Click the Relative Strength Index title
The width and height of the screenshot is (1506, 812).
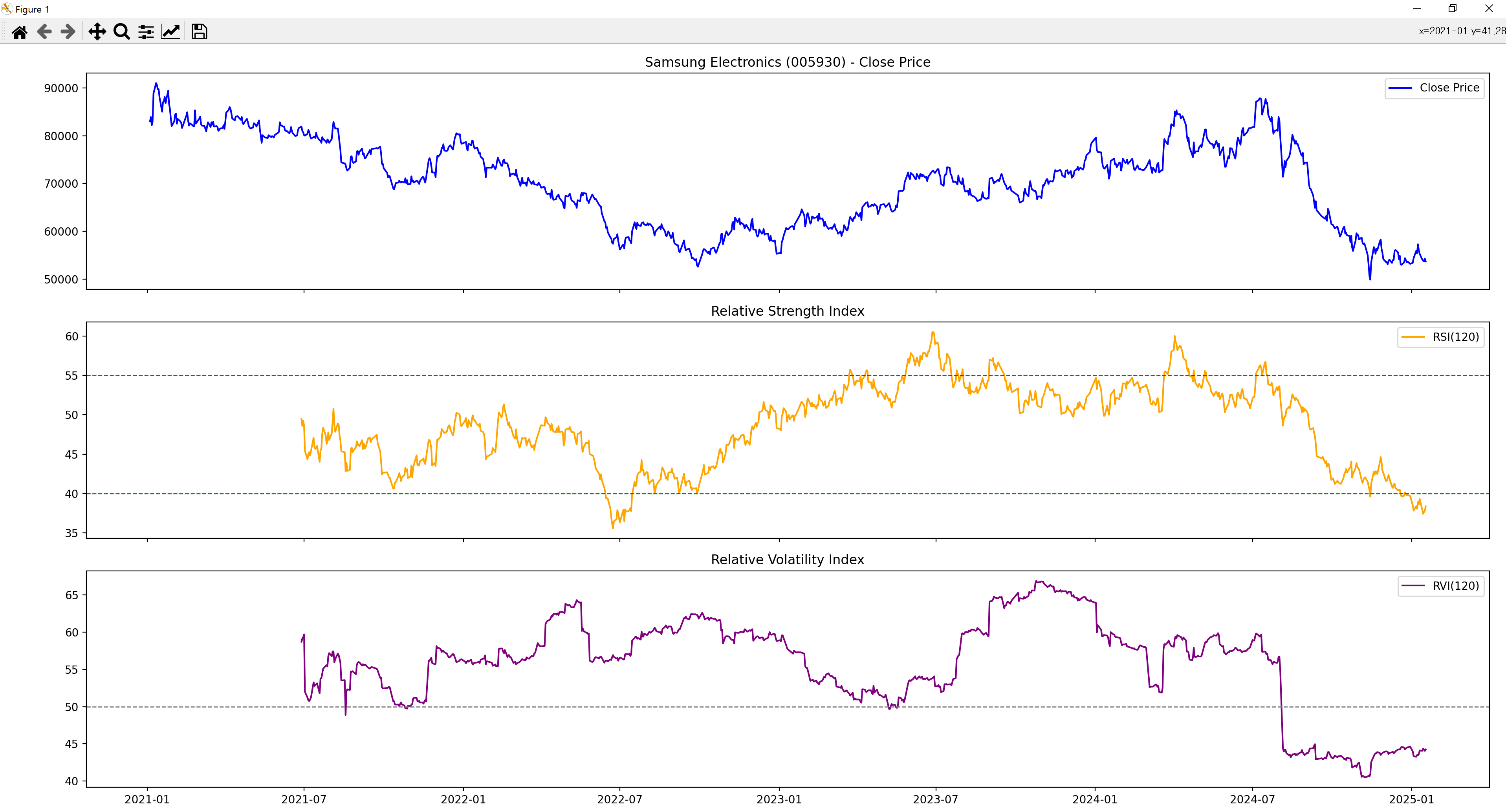click(787, 311)
